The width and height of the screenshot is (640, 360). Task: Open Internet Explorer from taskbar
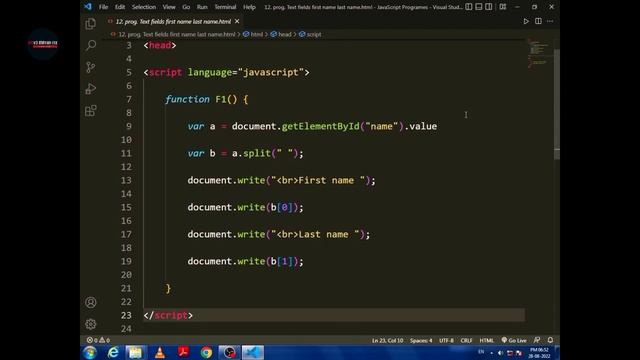coord(113,353)
